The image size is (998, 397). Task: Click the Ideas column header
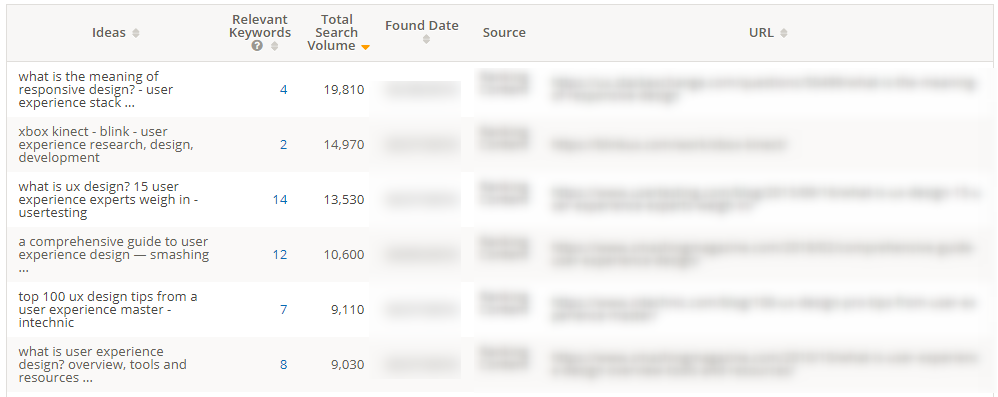109,33
